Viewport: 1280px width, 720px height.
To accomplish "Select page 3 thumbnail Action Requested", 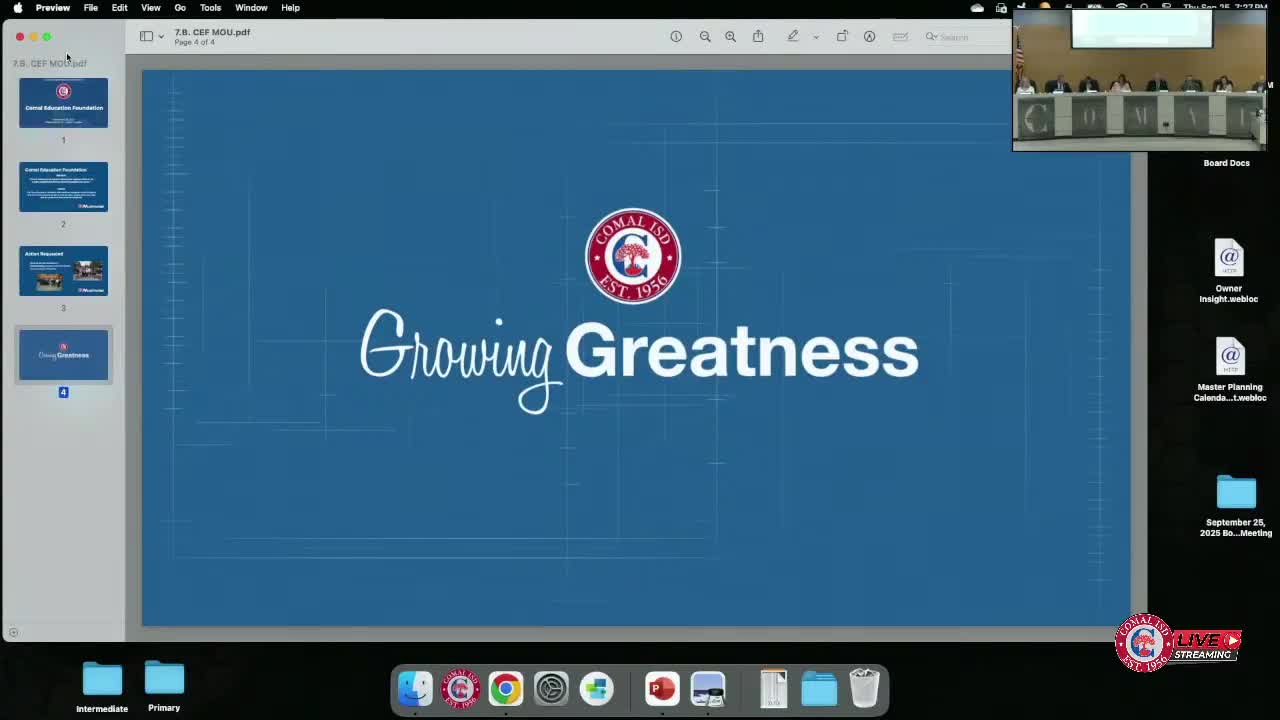I will pyautogui.click(x=63, y=271).
